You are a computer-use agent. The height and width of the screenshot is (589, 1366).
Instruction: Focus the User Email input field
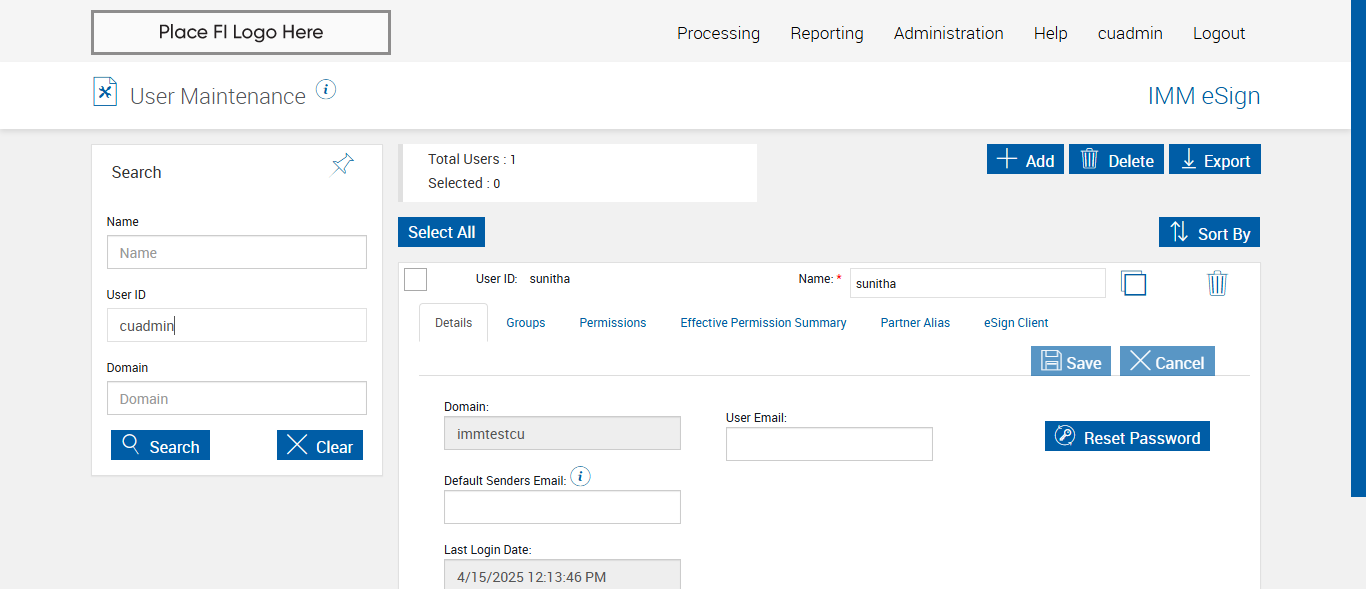[x=829, y=444]
